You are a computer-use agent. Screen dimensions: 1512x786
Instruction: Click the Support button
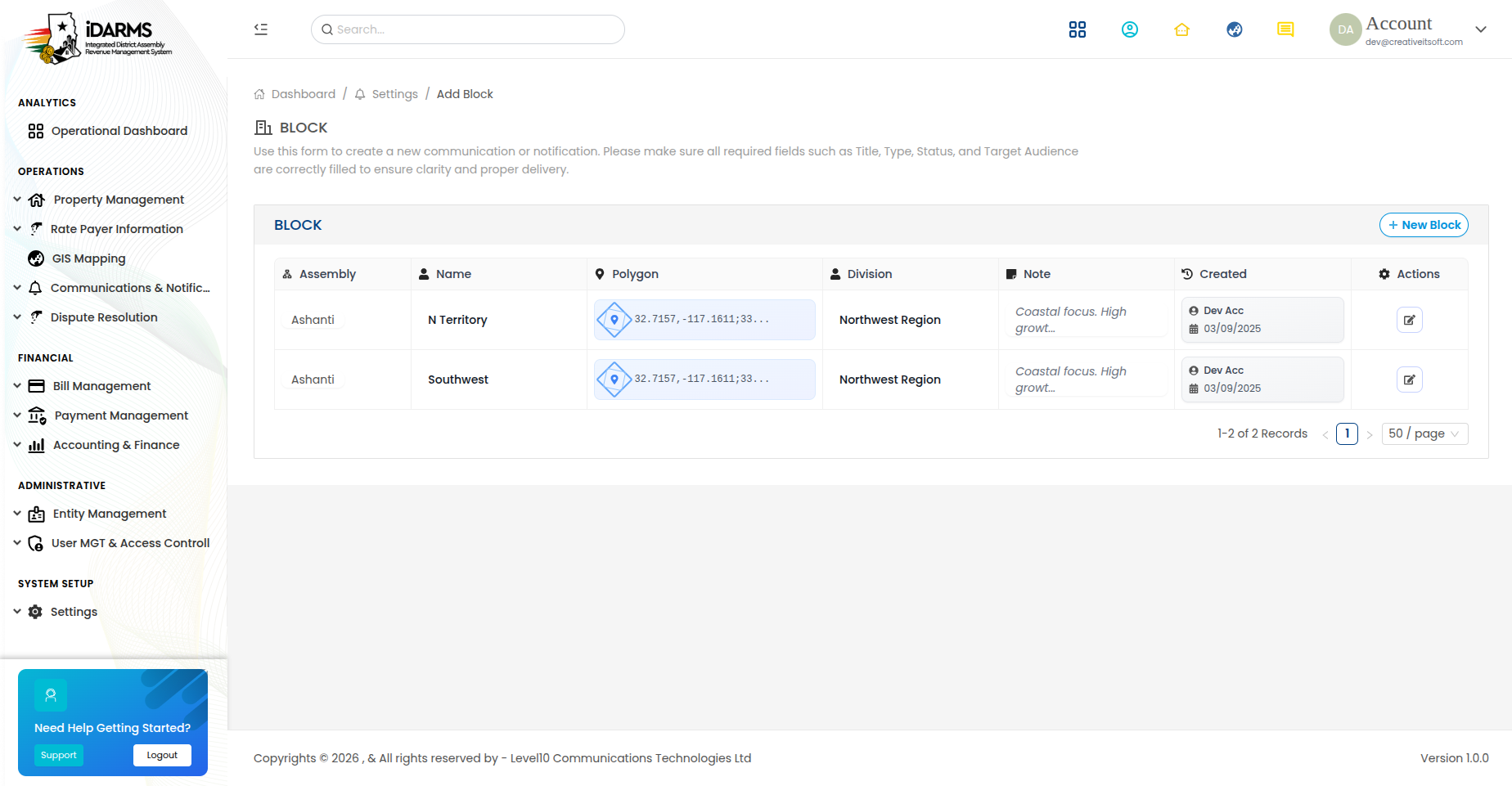coord(59,755)
